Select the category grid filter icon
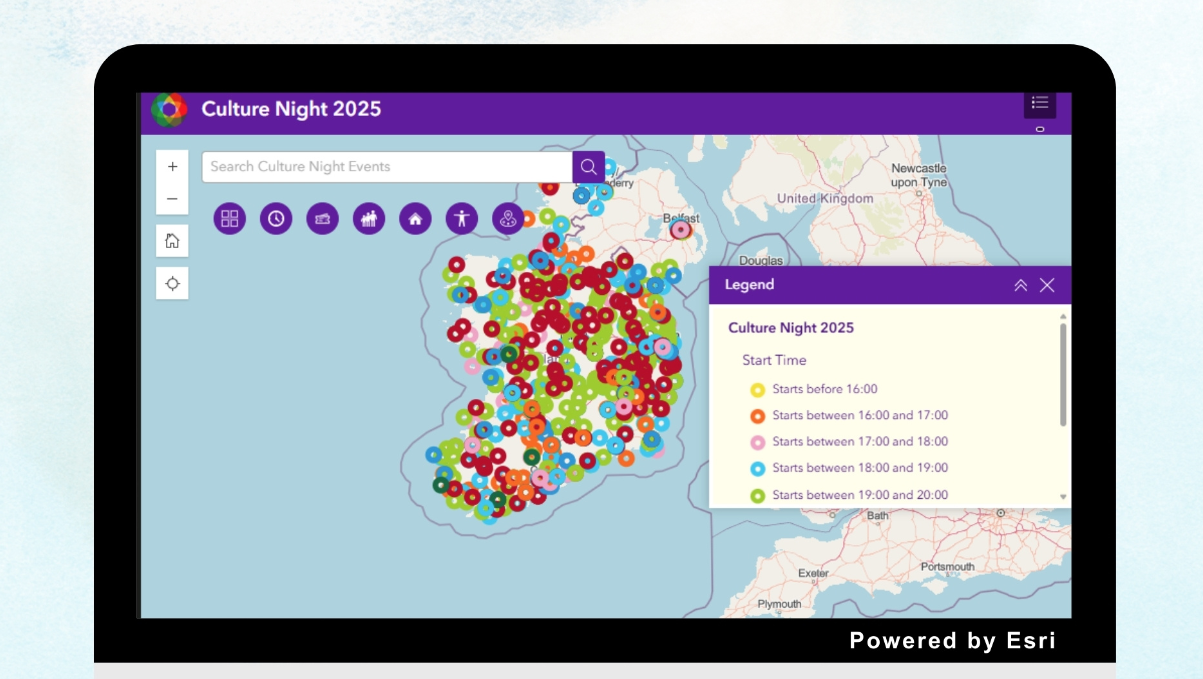Screen dimensions: 1203x679 (229, 217)
